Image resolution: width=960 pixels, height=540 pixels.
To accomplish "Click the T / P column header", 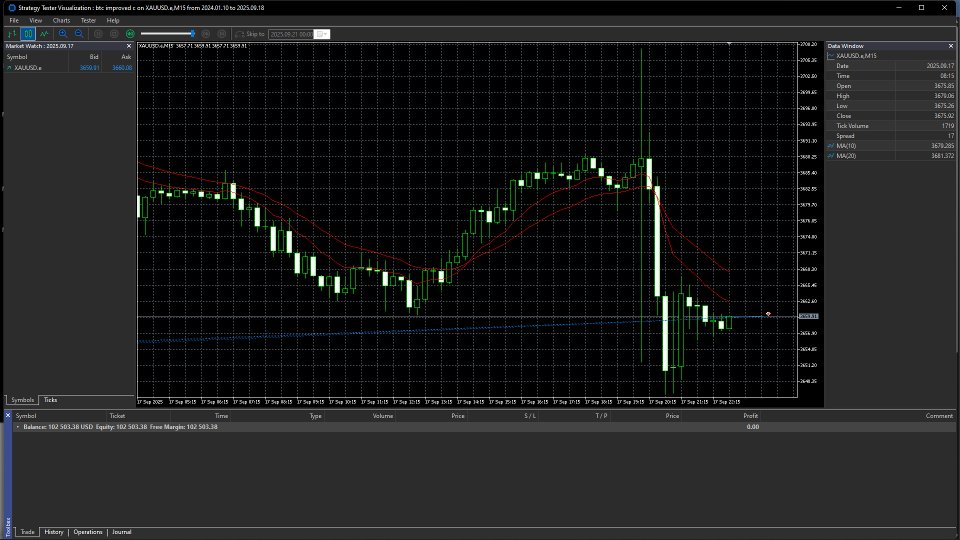I will 601,416.
